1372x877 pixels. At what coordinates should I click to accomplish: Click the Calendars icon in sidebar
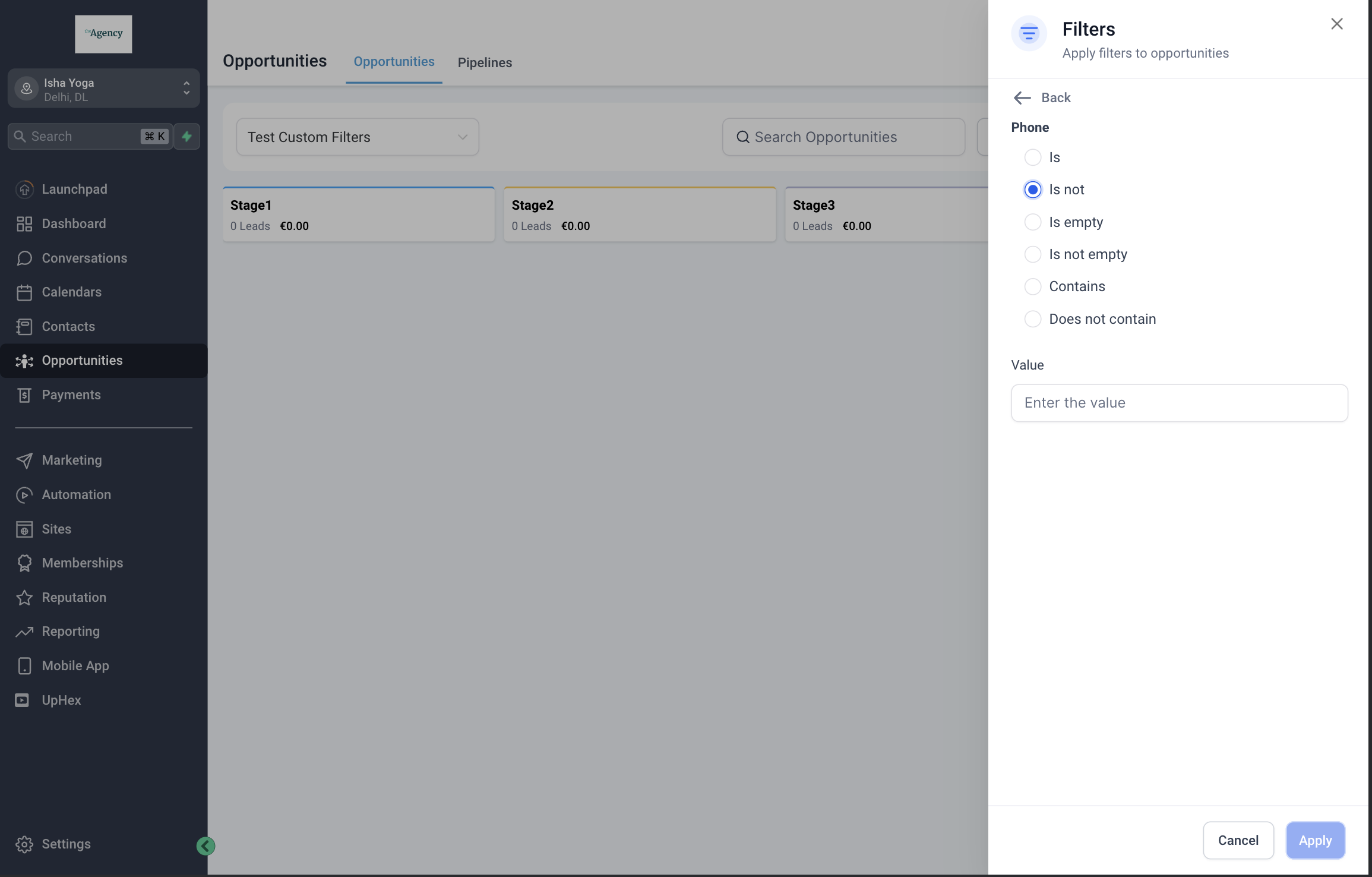point(24,292)
